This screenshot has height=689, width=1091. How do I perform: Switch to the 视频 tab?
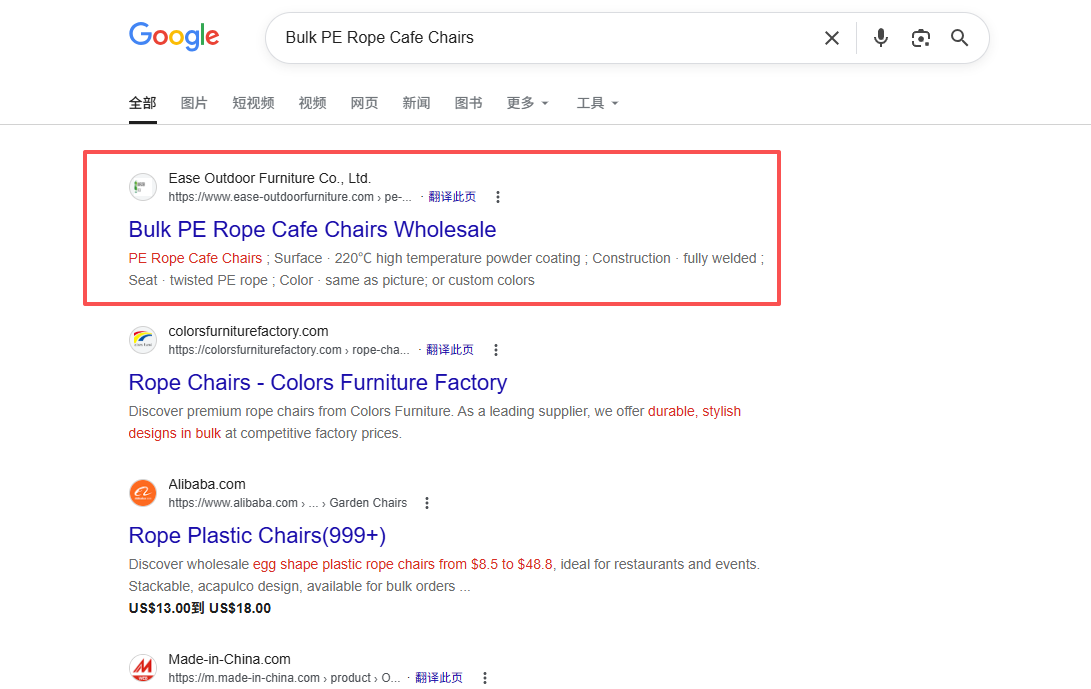tap(312, 103)
